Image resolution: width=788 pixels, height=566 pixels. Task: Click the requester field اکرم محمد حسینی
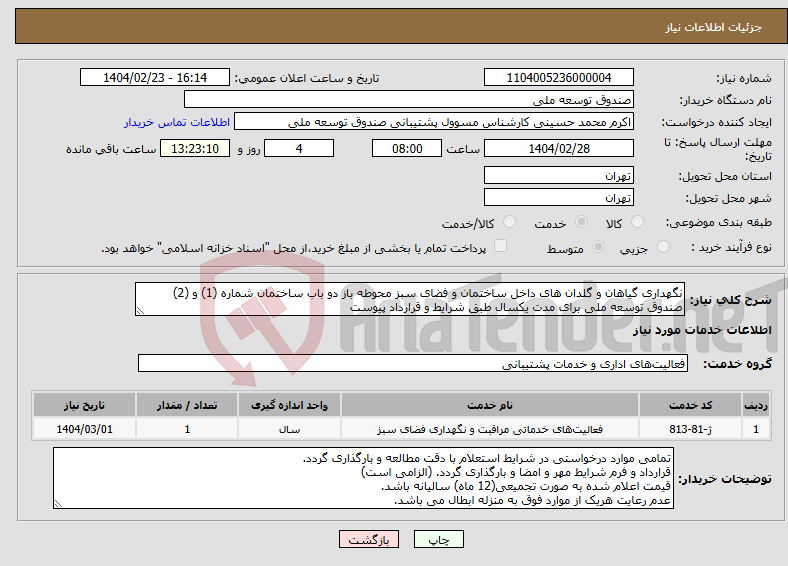434,122
